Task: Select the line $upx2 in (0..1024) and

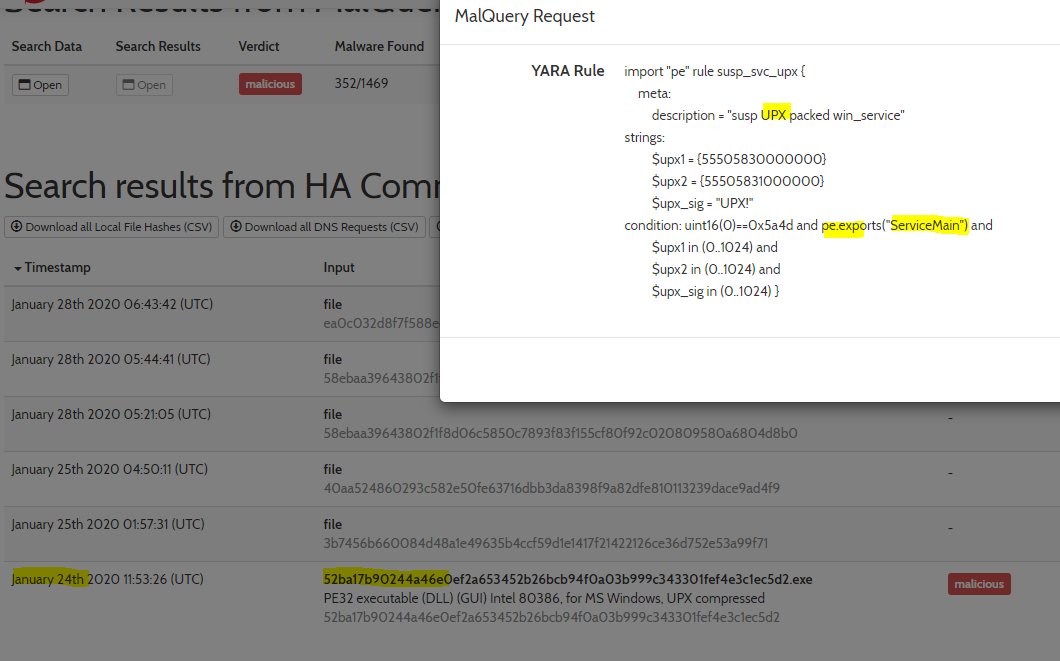Action: click(716, 269)
